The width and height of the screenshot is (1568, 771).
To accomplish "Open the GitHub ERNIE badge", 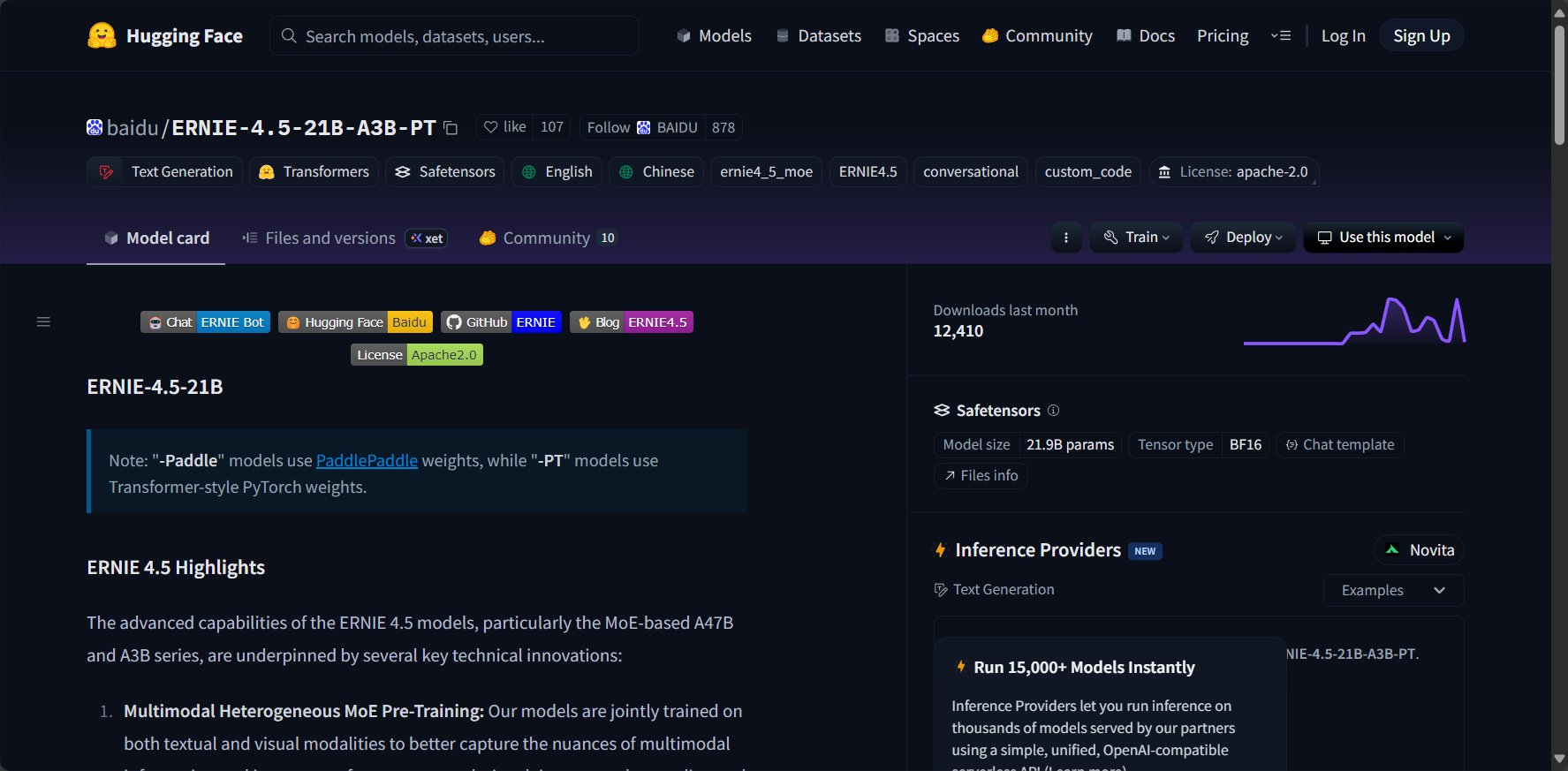I will click(x=501, y=322).
